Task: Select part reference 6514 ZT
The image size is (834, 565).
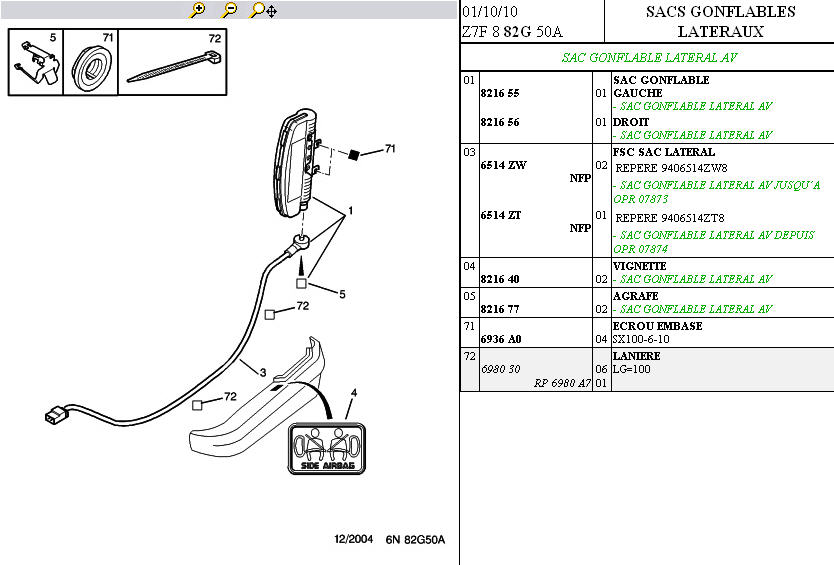Action: (x=502, y=215)
